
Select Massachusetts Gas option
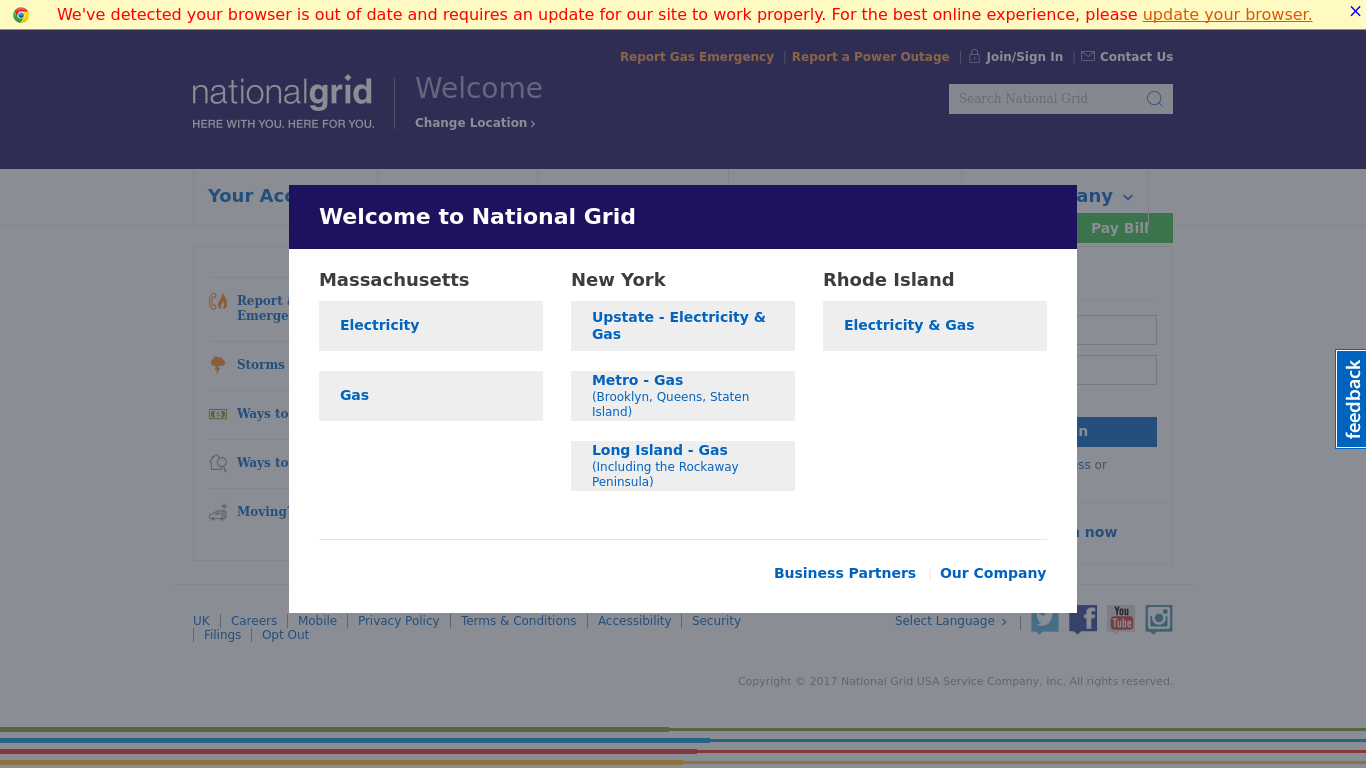(x=431, y=396)
